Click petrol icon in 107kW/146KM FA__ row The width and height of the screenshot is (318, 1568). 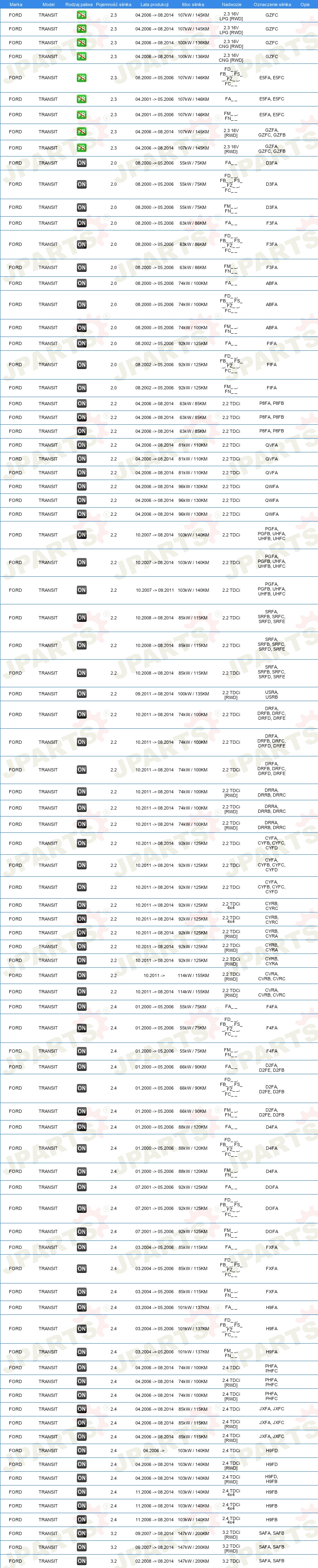pyautogui.click(x=82, y=99)
